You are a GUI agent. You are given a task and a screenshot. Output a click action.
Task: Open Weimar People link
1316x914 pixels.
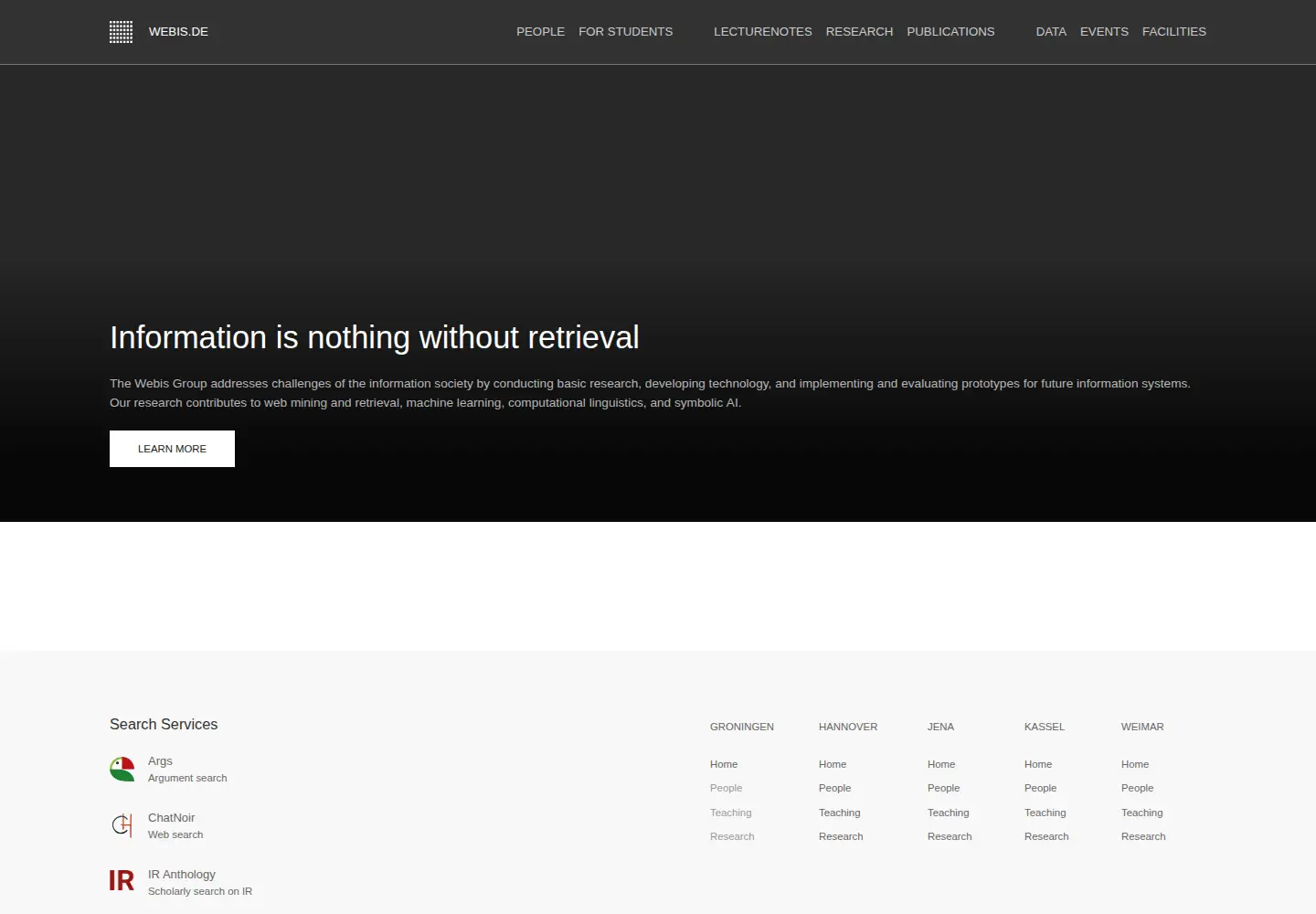[x=1137, y=788]
